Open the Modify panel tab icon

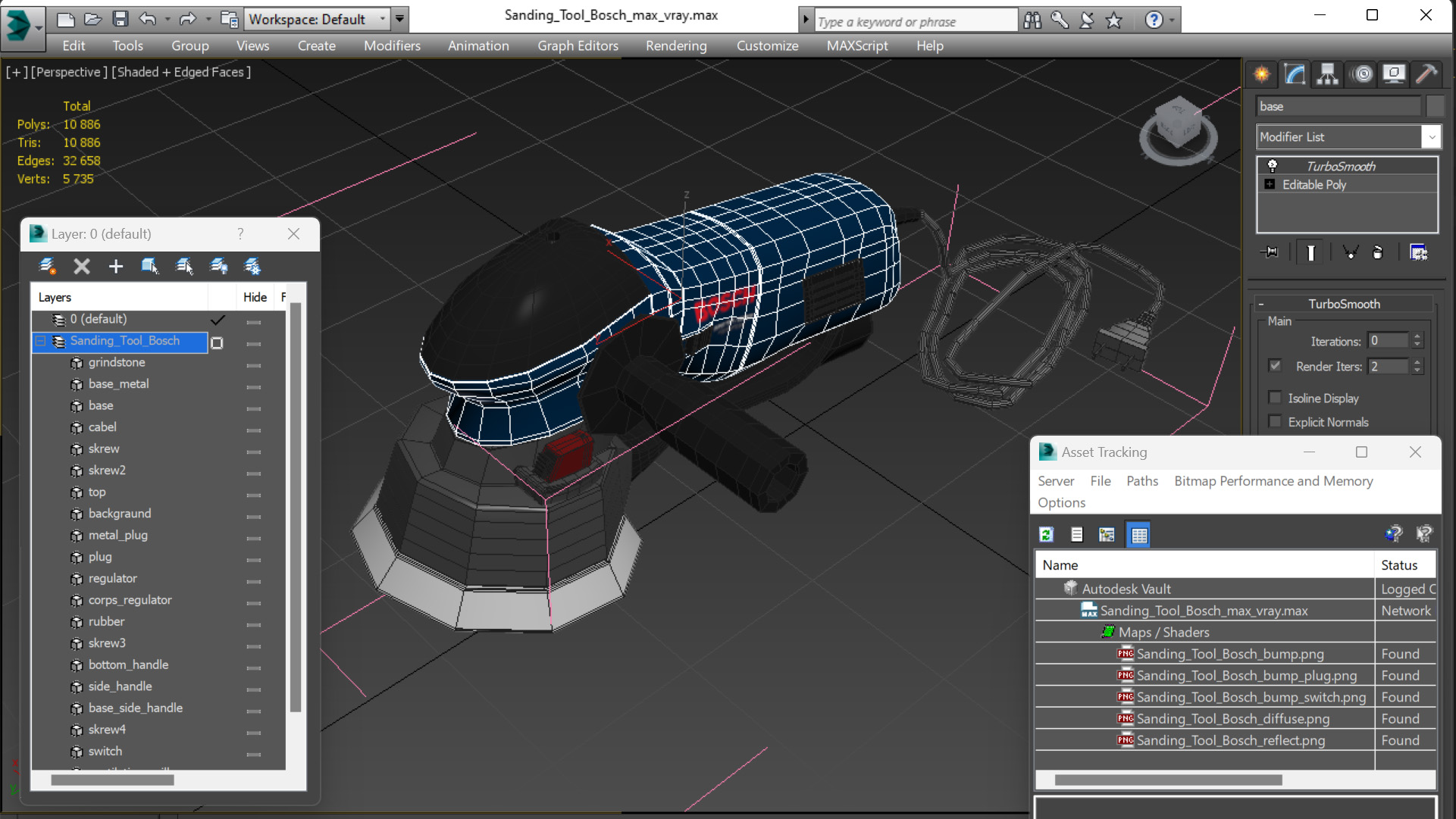tap(1295, 74)
